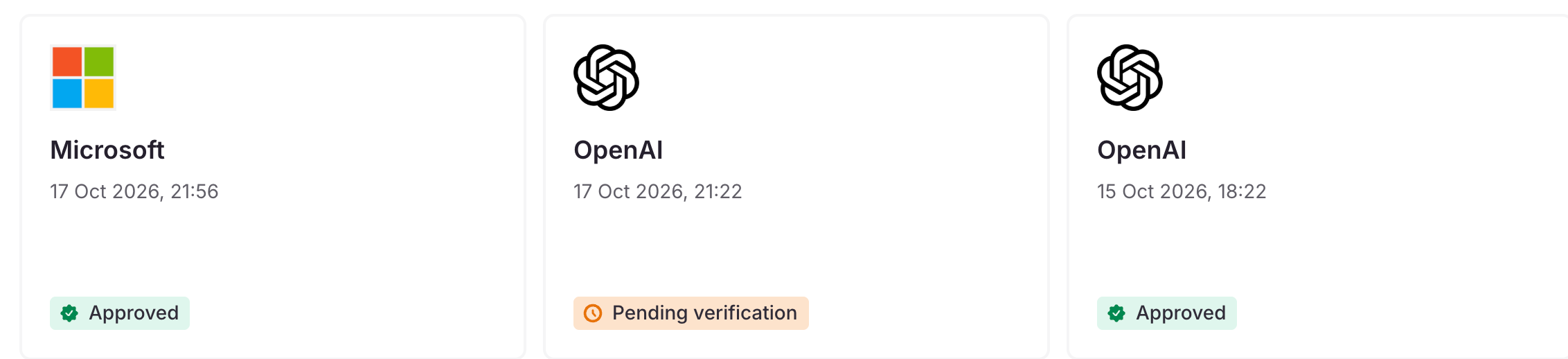The height and width of the screenshot is (359, 1568).
Task: Click the timestamp 17 Oct 2026, 21:22
Action: (x=658, y=191)
